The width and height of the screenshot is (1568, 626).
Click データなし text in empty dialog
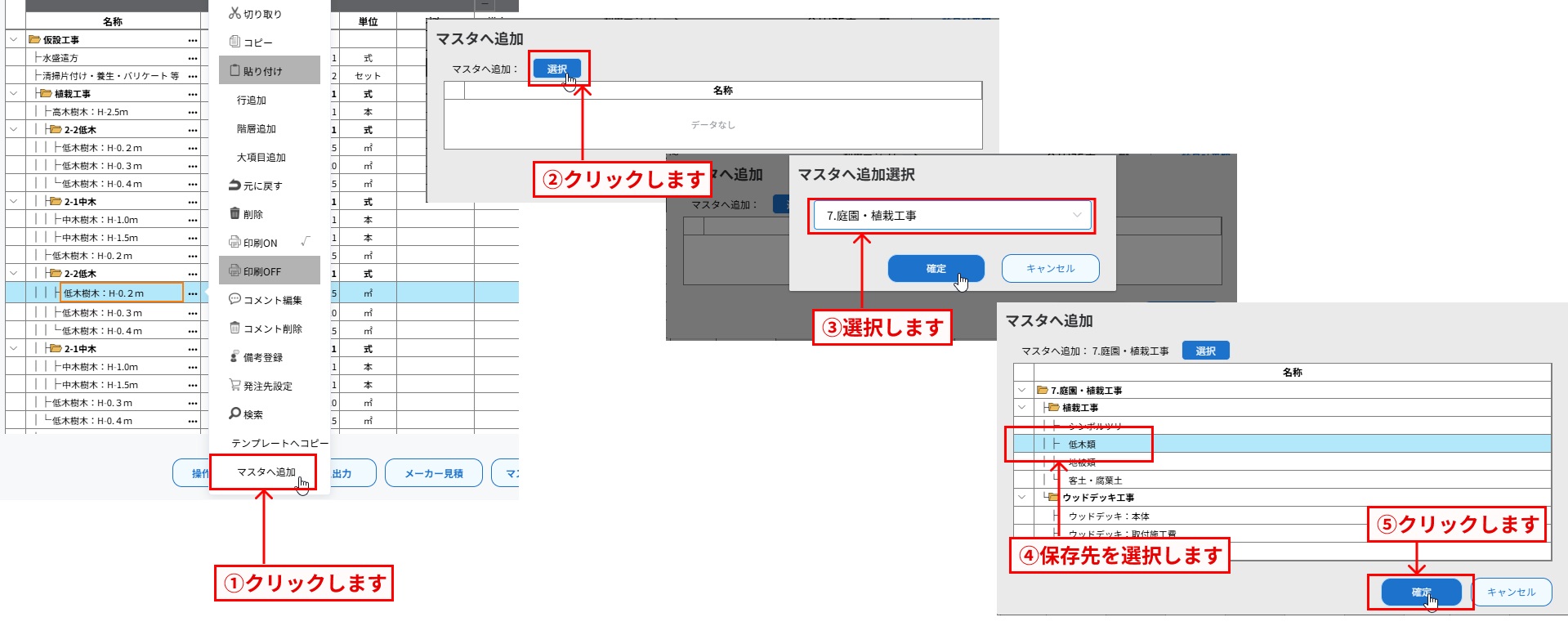coord(713,125)
